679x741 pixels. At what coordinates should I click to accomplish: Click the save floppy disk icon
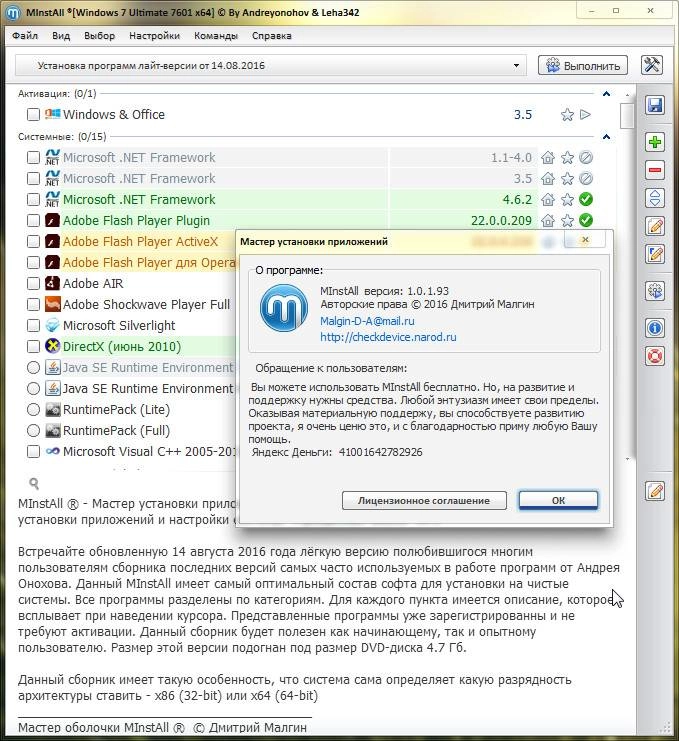click(x=655, y=105)
